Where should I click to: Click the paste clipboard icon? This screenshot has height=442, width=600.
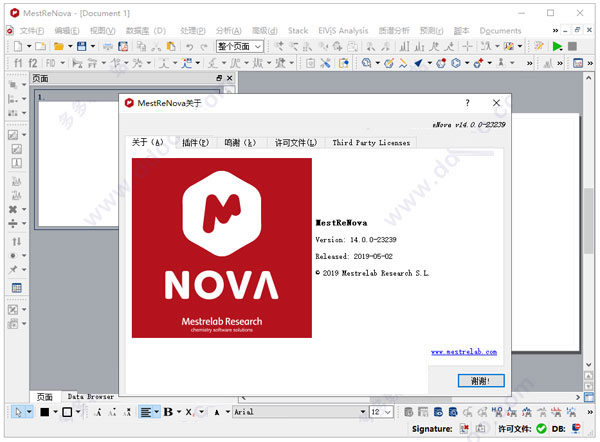click(171, 46)
